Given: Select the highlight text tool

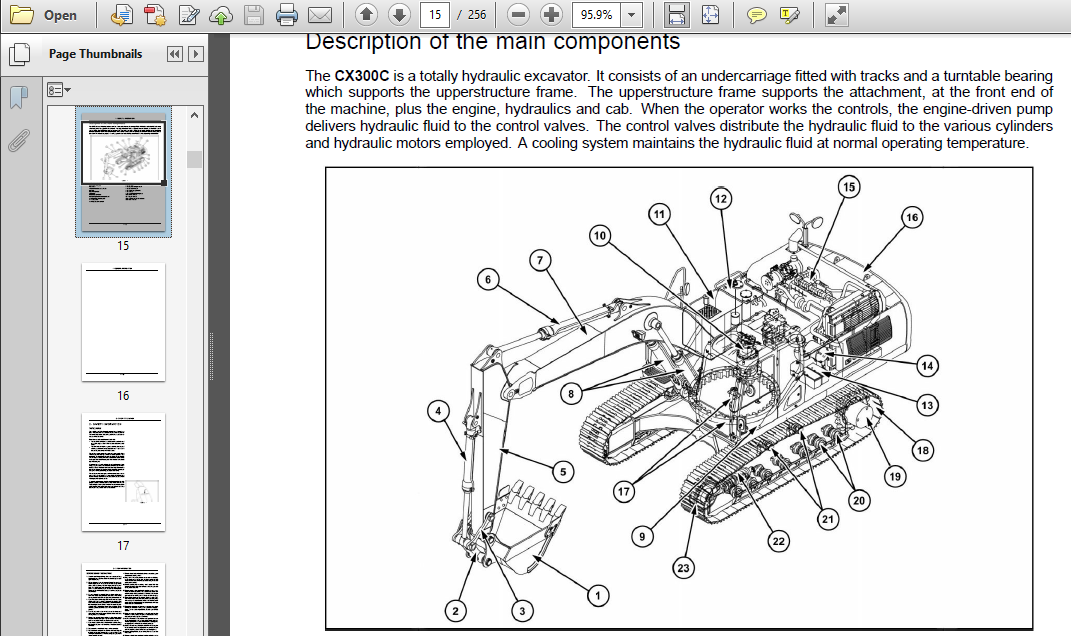Looking at the screenshot, I should pyautogui.click(x=789, y=14).
